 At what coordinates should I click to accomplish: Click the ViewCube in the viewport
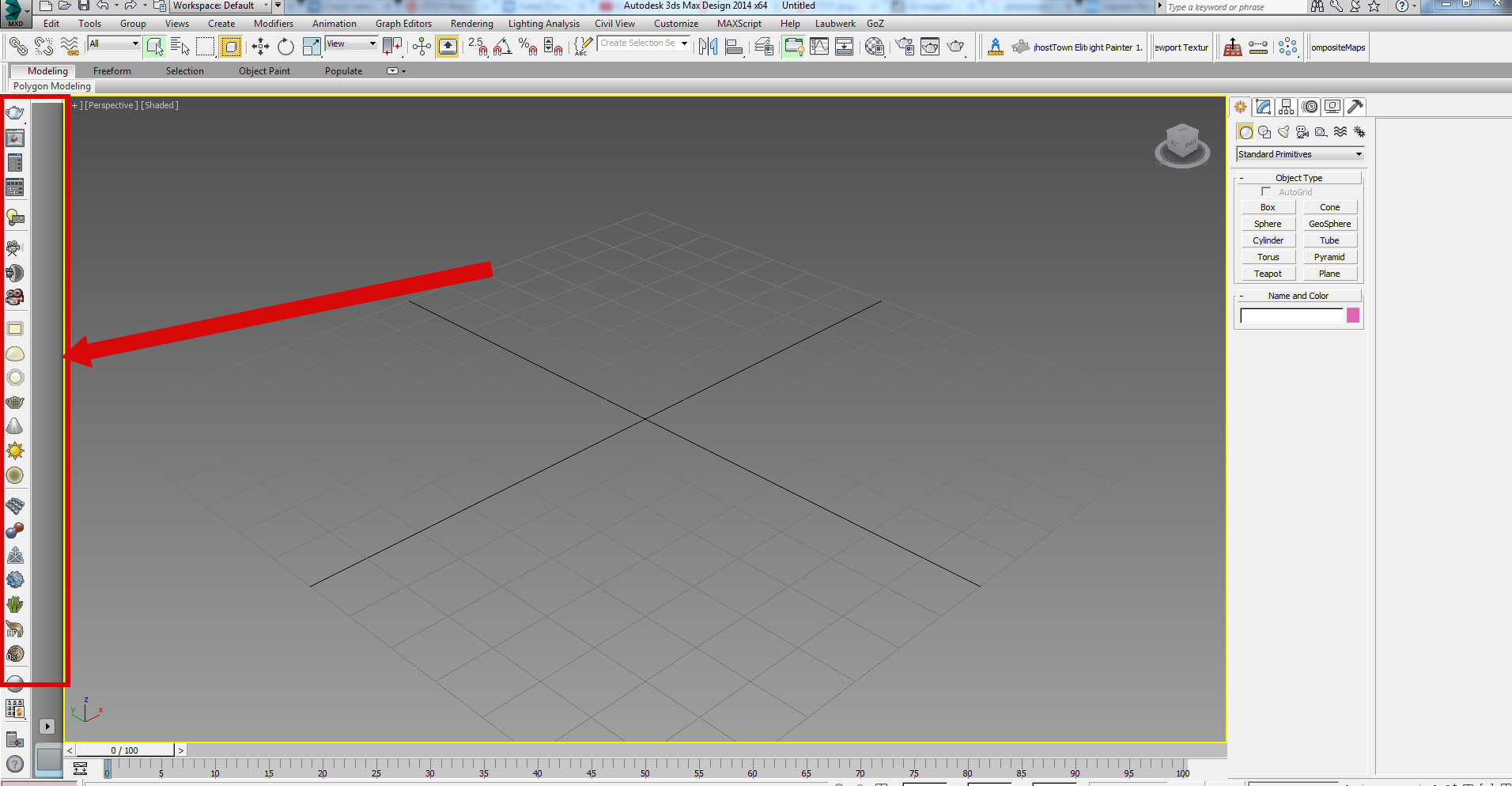[1182, 145]
